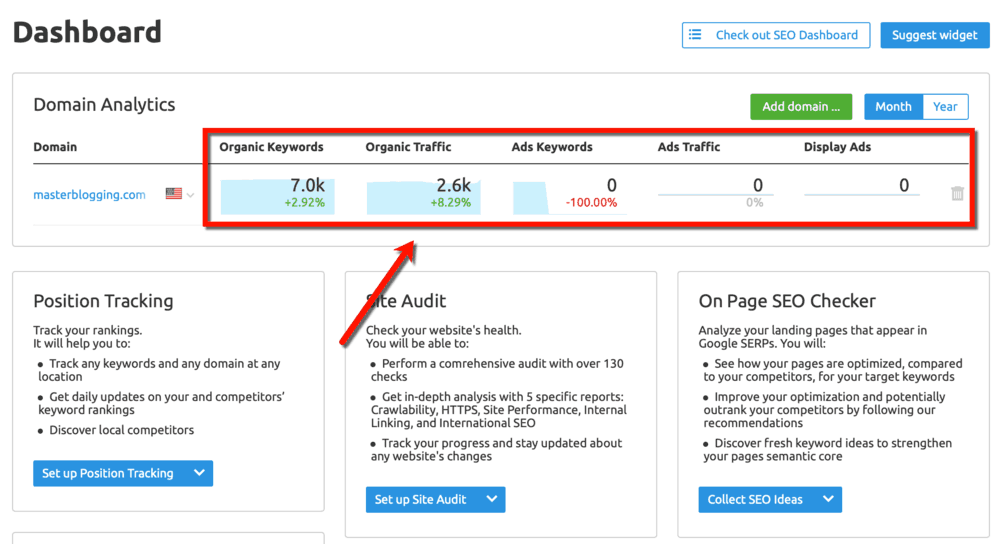The image size is (1000, 544).
Task: Click the Domain Analytics heading
Action: [x=104, y=105]
